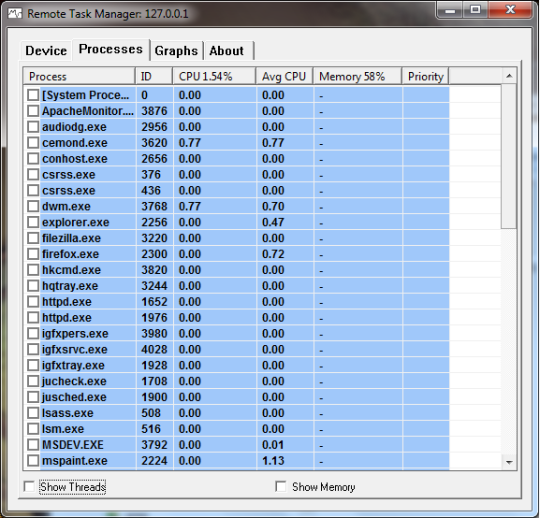Click the 1.13 Avg CPU value

(273, 461)
